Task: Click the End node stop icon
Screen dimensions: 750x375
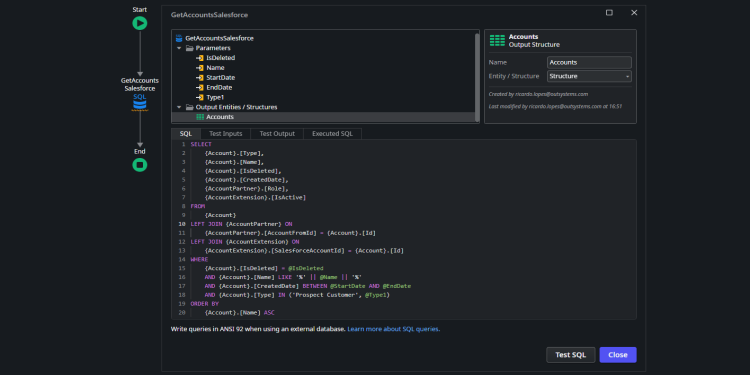Action: [140, 165]
